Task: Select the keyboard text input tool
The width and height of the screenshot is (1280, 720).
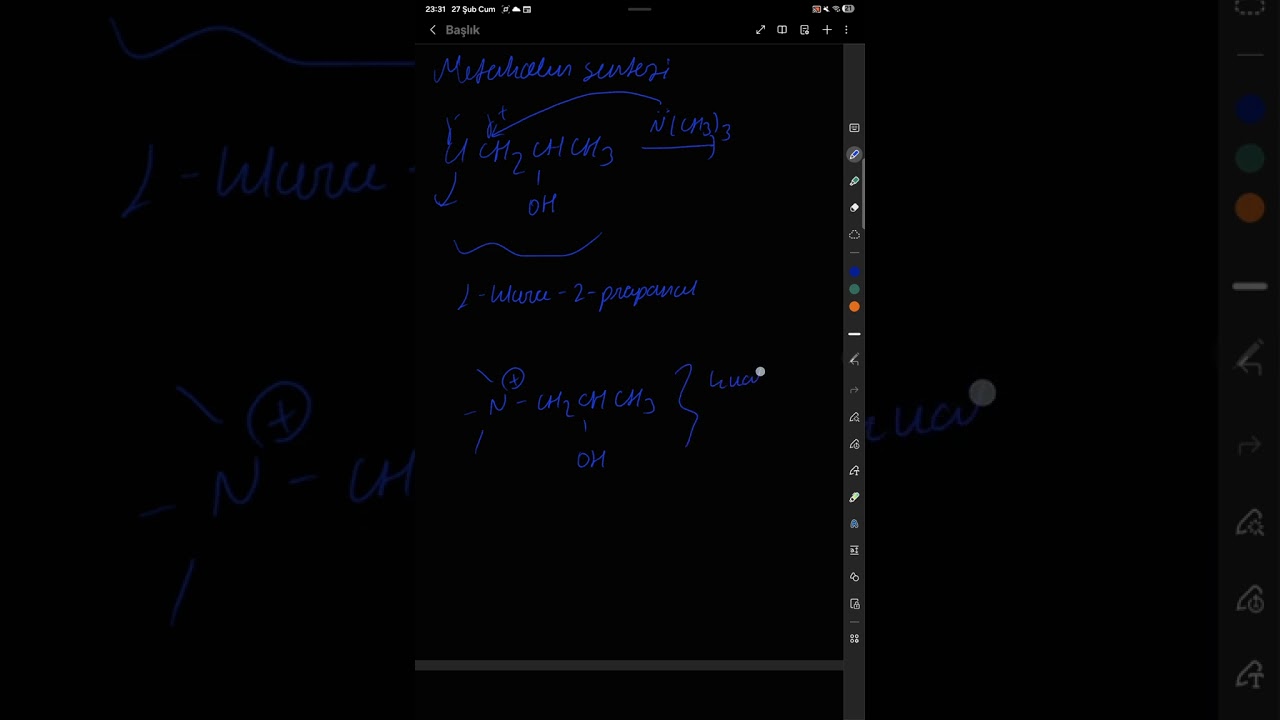Action: [x=854, y=128]
